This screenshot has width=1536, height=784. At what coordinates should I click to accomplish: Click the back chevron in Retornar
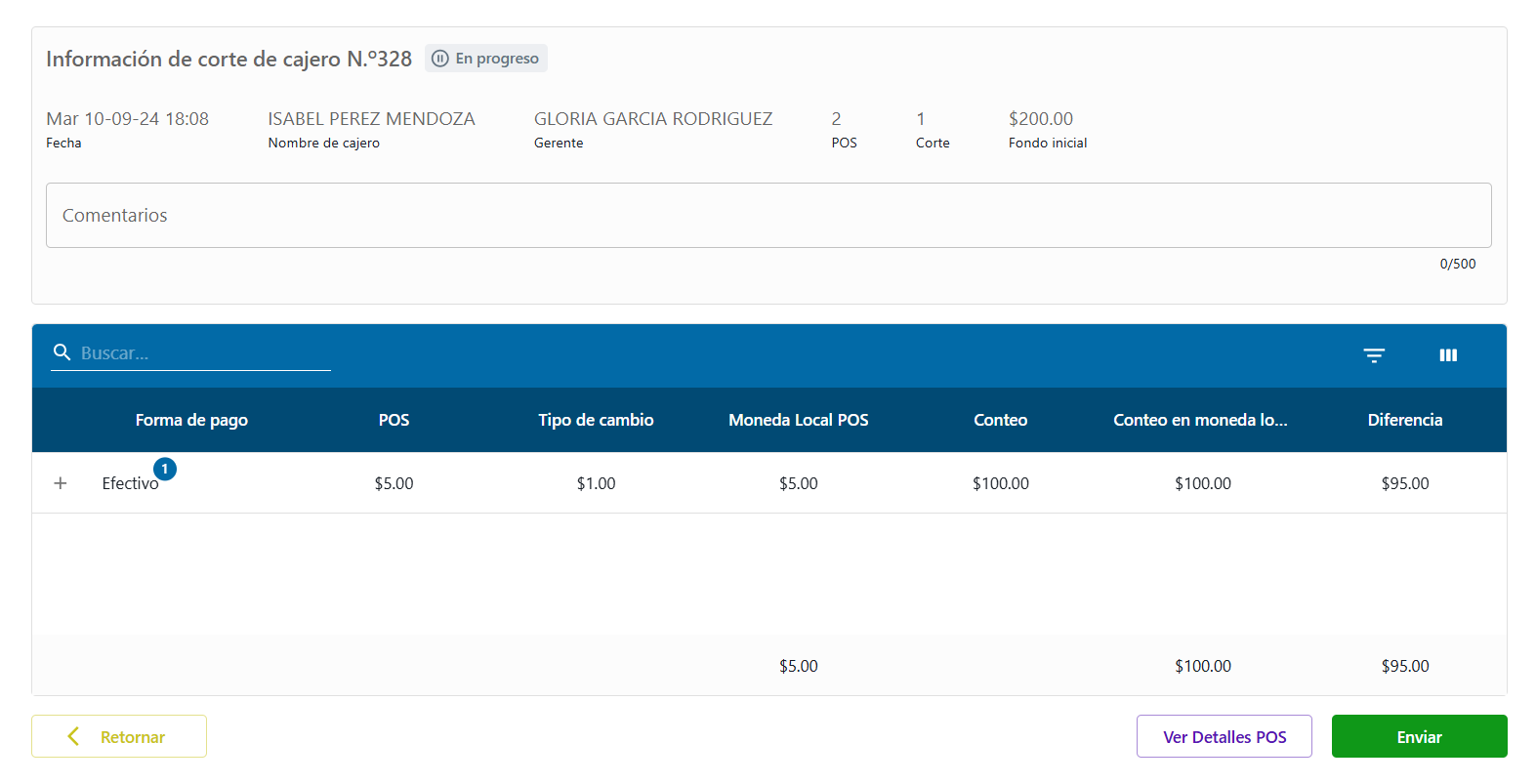73,736
